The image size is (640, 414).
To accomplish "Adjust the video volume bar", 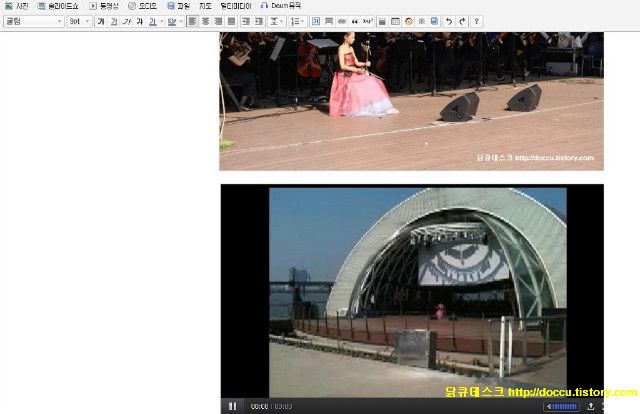I will pyautogui.click(x=562, y=406).
